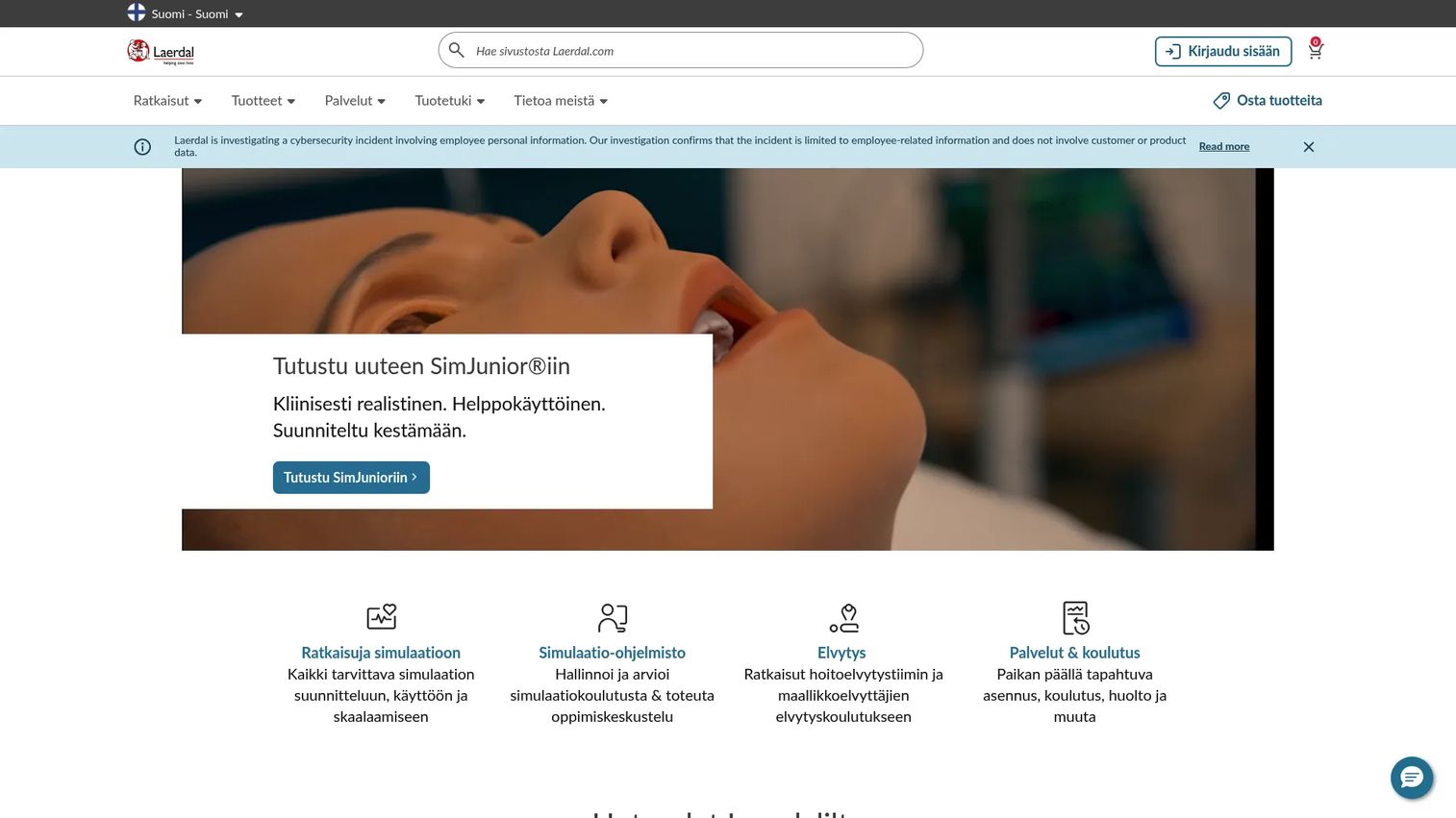Screen dimensions: 1456x818
Task: Click the Tutustu uuteen SimJunior®iin heading
Action: pos(421,366)
